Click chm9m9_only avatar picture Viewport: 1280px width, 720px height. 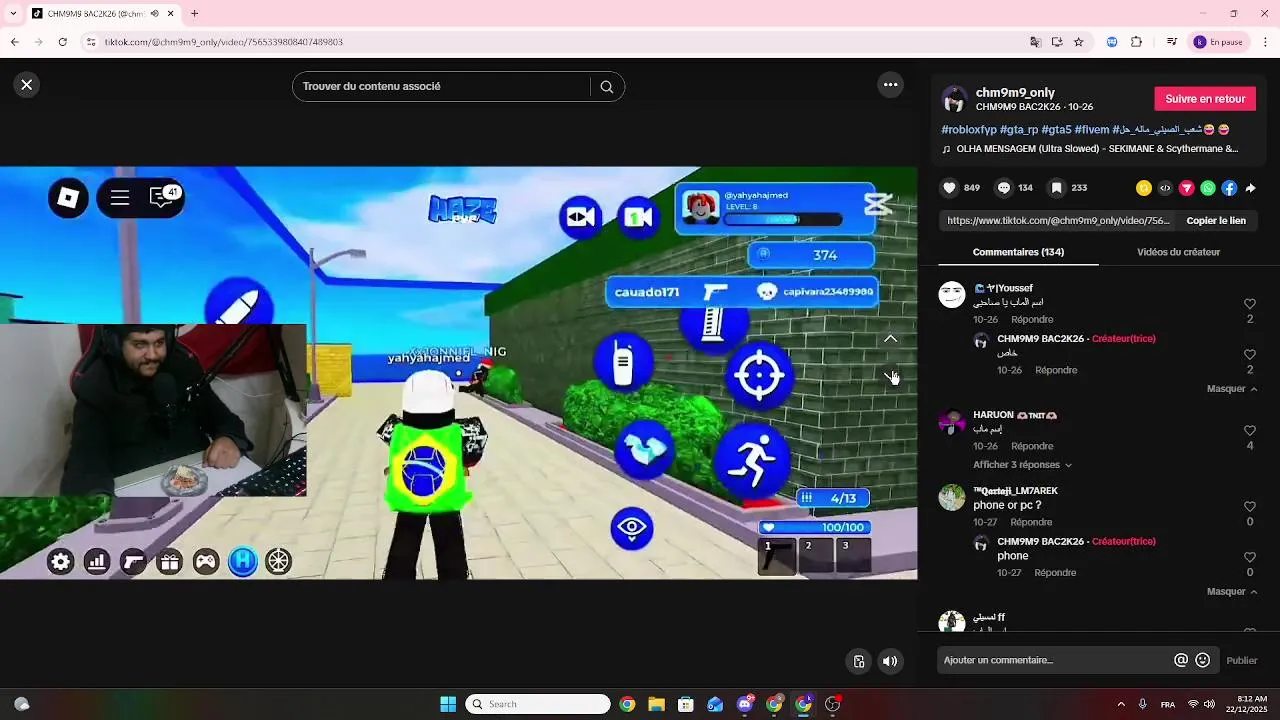[x=955, y=99]
